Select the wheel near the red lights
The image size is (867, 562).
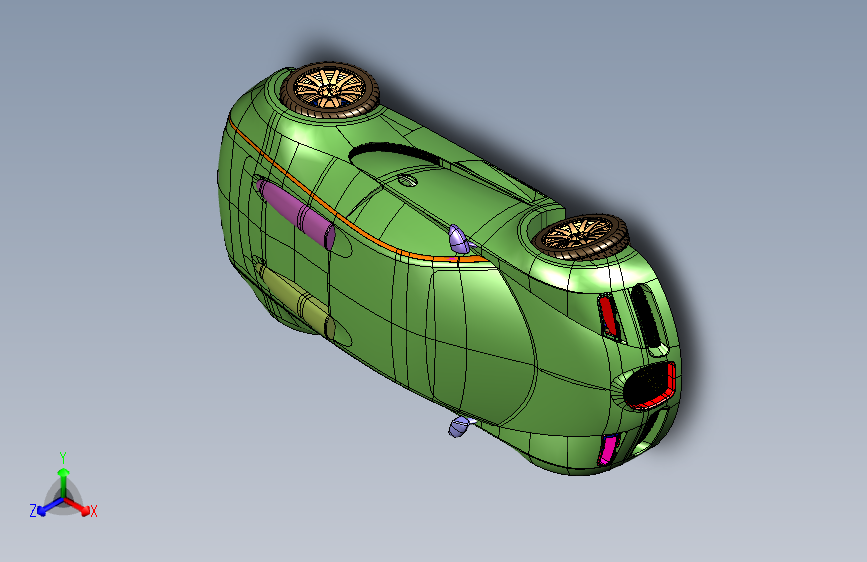click(x=581, y=236)
